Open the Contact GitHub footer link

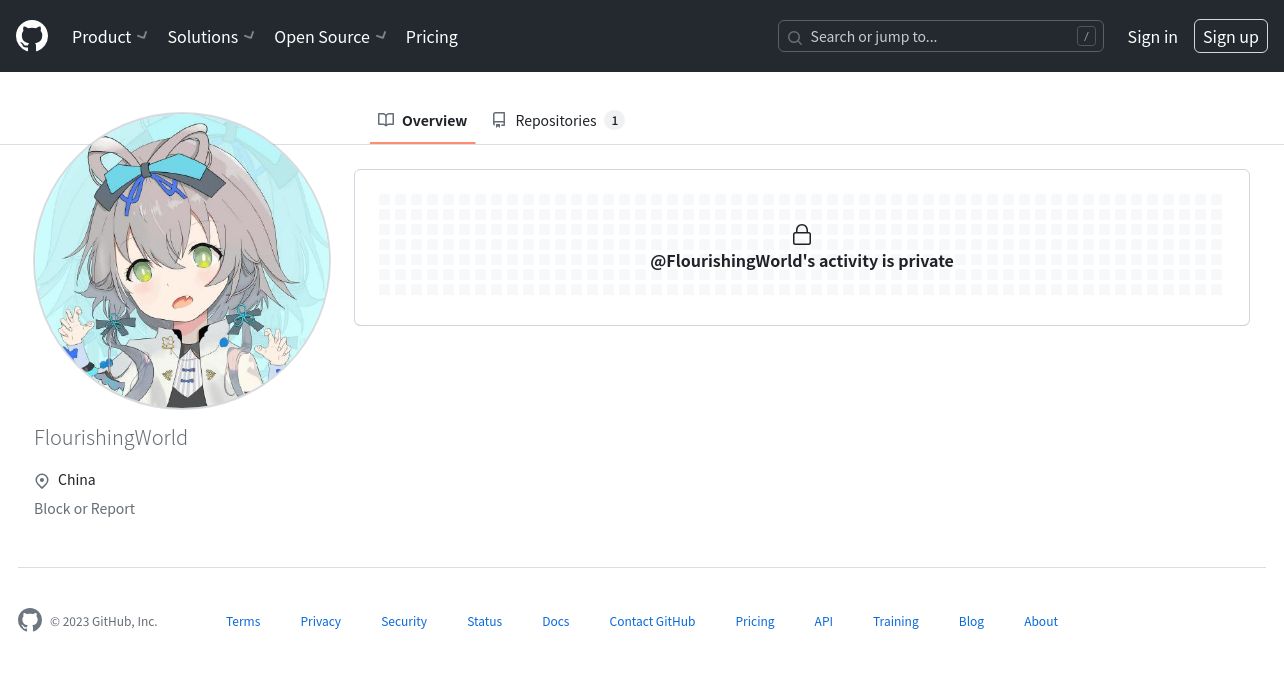(652, 621)
